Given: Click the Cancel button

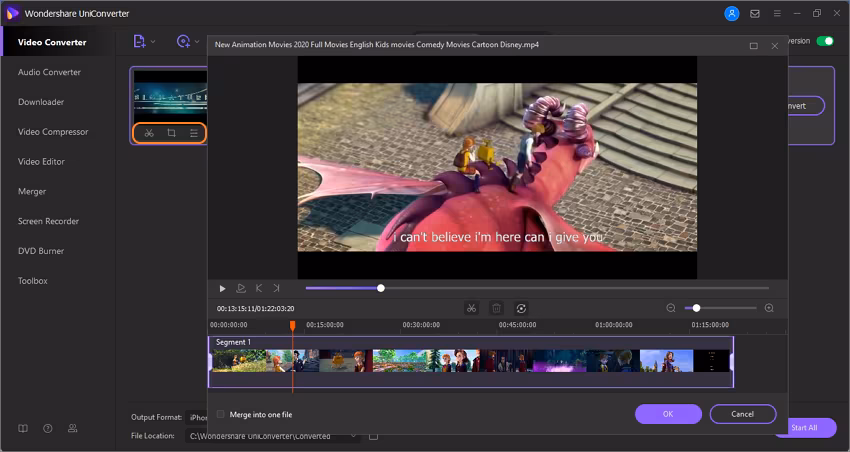Looking at the screenshot, I should coord(743,414).
